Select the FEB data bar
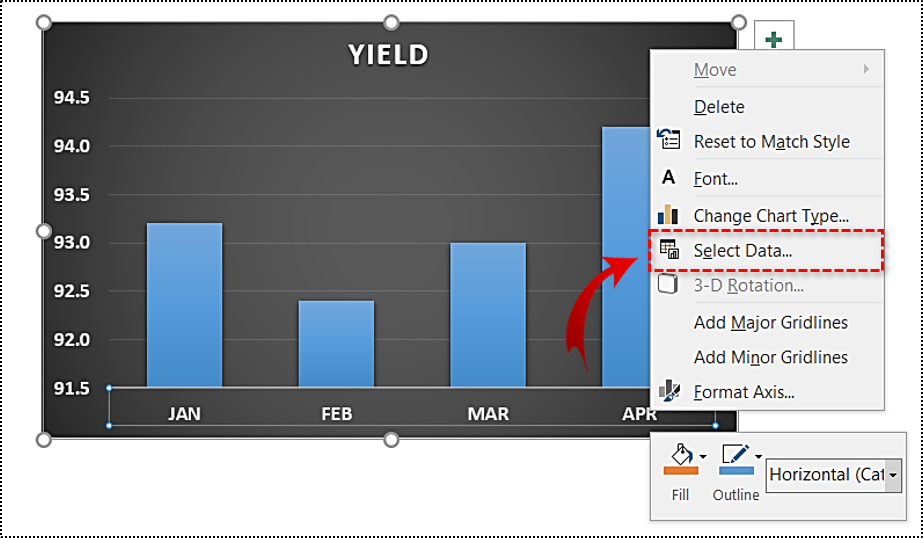The width and height of the screenshot is (923, 538). (x=336, y=344)
